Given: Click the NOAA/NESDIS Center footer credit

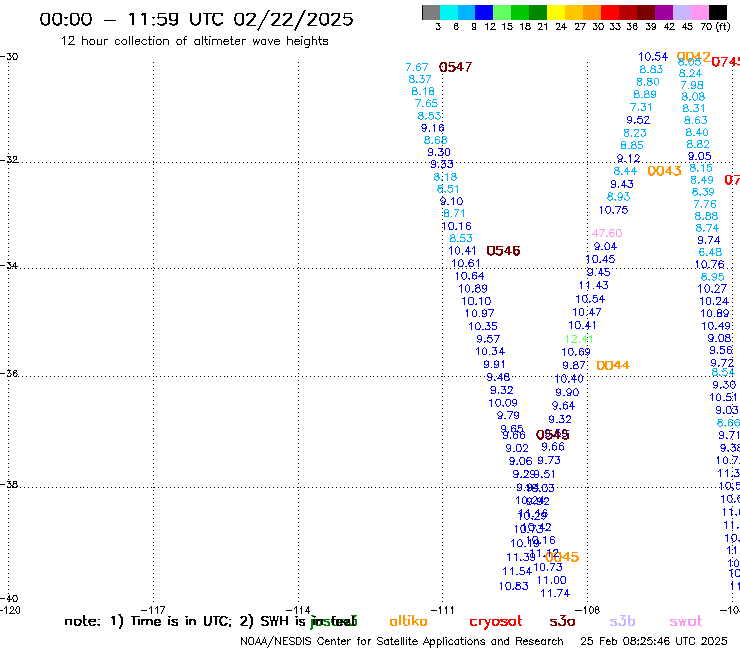Looking at the screenshot, I should [x=402, y=642].
